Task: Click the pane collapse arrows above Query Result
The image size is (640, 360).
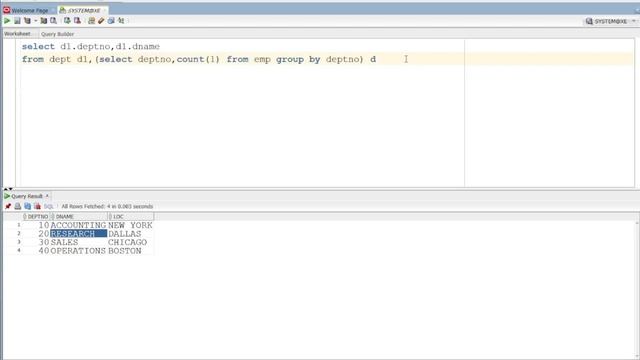Action: 8,189
